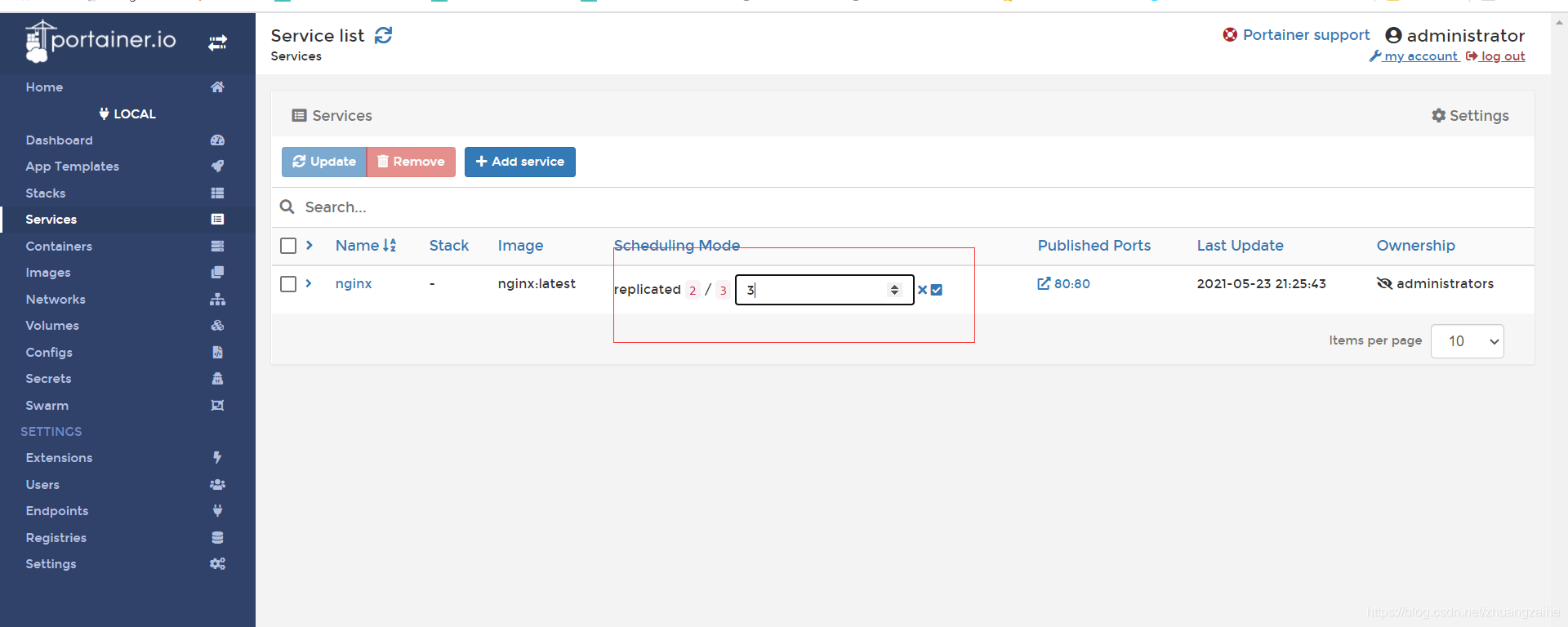Sort by Ownership column header
The width and height of the screenshot is (1568, 627).
point(1416,245)
